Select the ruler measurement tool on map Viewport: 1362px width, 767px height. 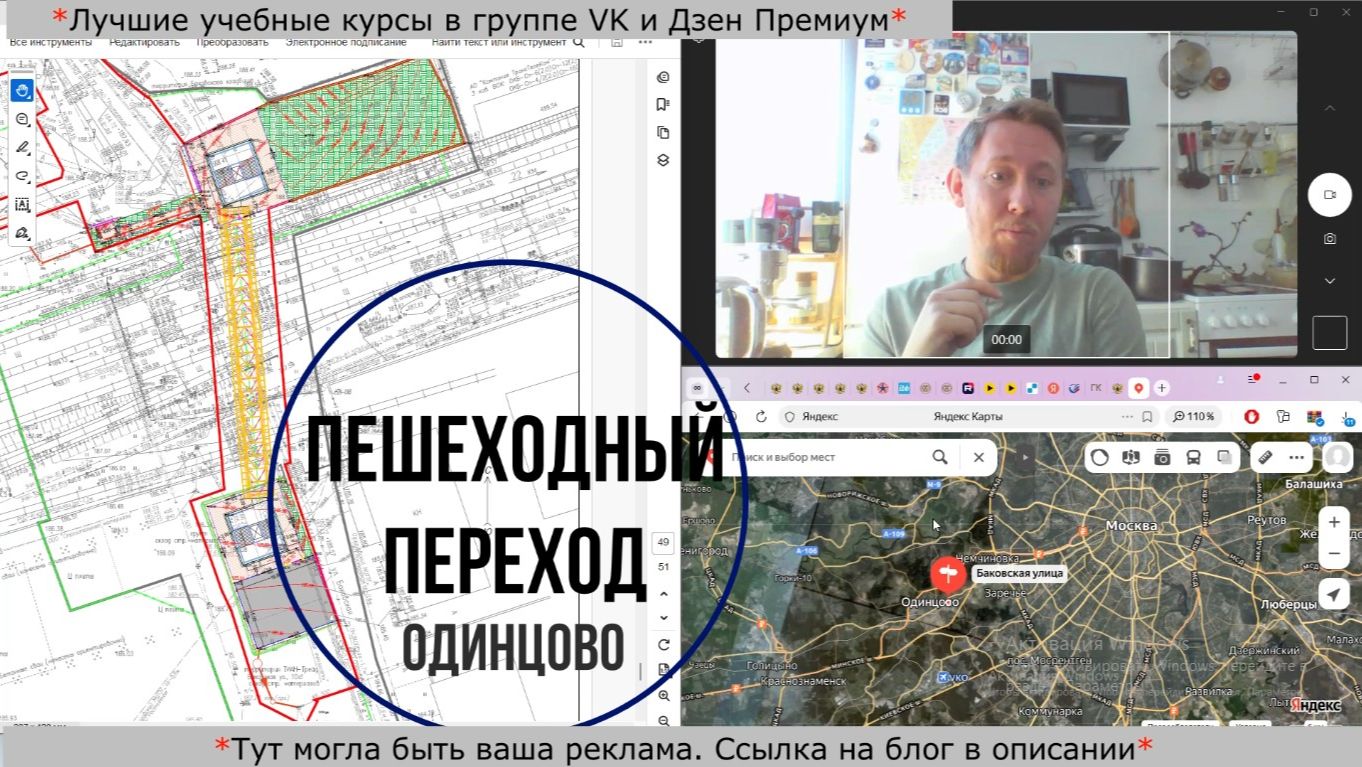click(x=1265, y=458)
